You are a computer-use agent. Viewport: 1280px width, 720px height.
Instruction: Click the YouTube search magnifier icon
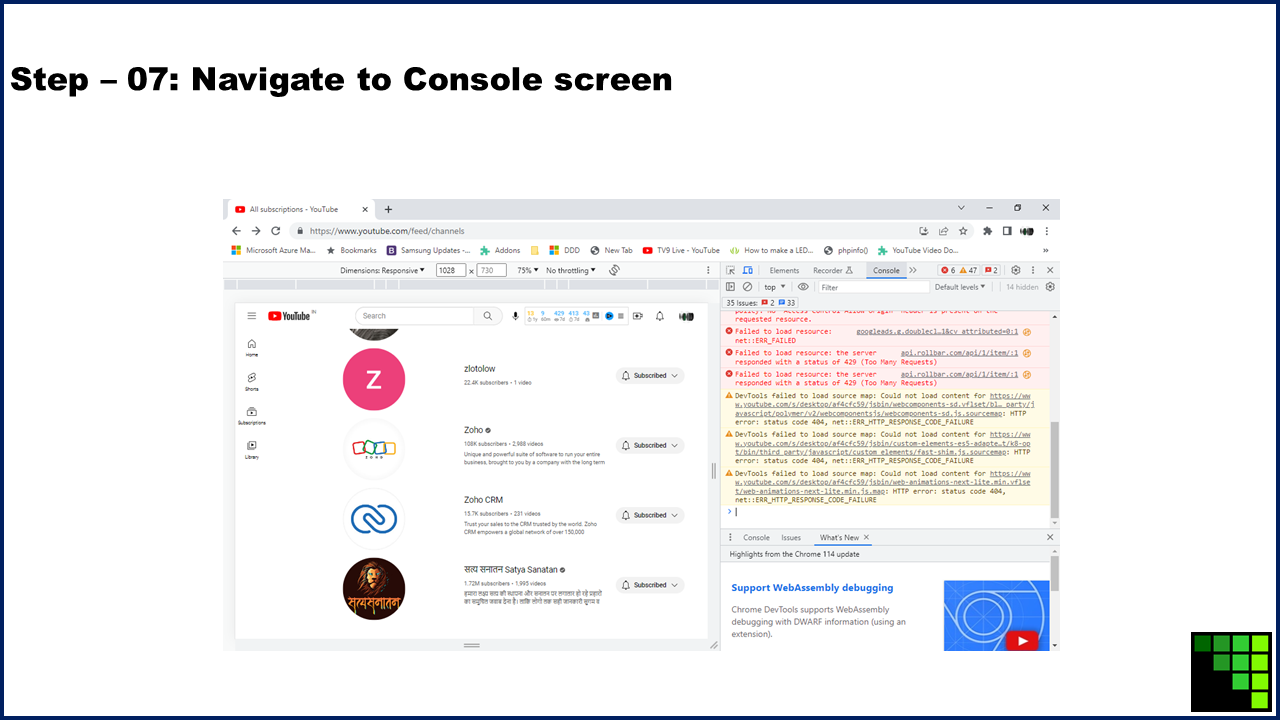tap(487, 315)
